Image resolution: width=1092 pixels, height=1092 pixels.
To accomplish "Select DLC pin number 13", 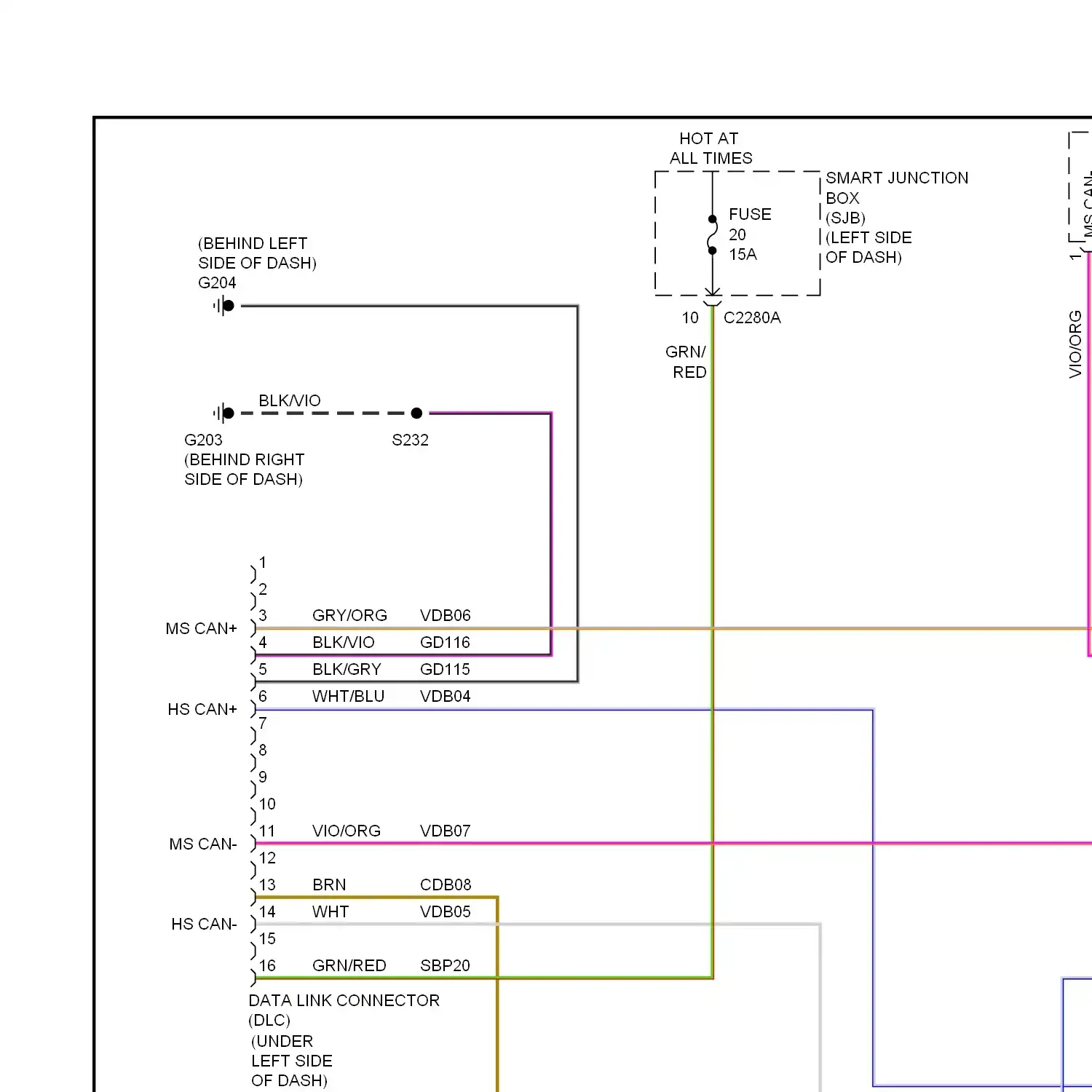I will [267, 885].
